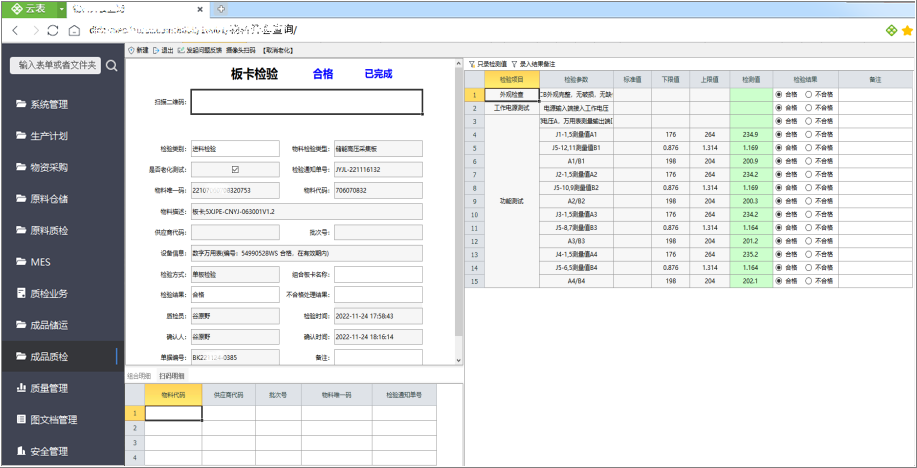The width and height of the screenshot is (917, 468).
Task: Click 退出 in the form toolbar
Action: tap(163, 50)
